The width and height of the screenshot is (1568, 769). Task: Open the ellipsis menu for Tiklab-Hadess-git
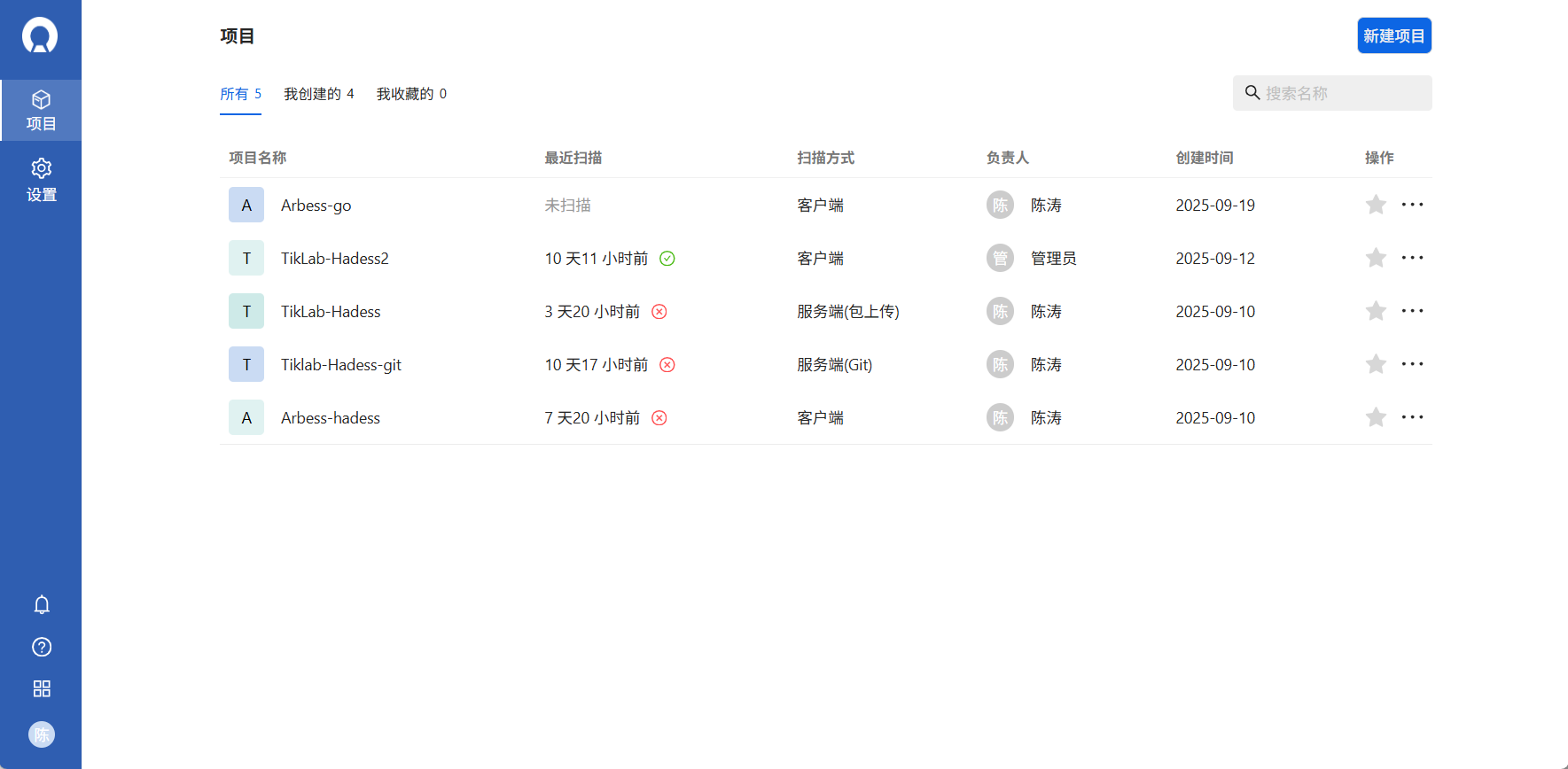(1413, 364)
